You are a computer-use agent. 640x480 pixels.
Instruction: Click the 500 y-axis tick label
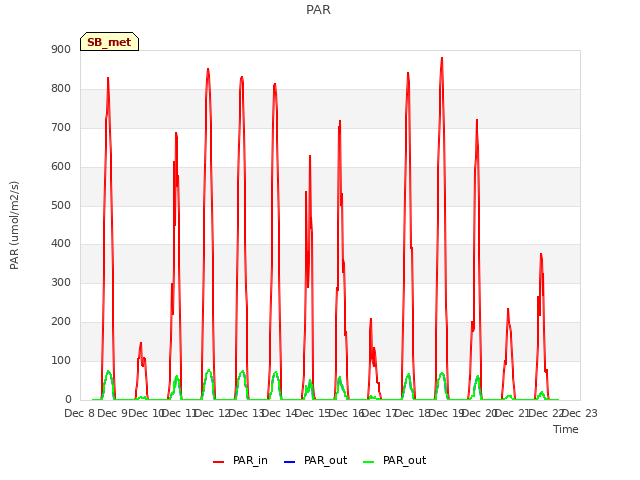click(x=61, y=205)
